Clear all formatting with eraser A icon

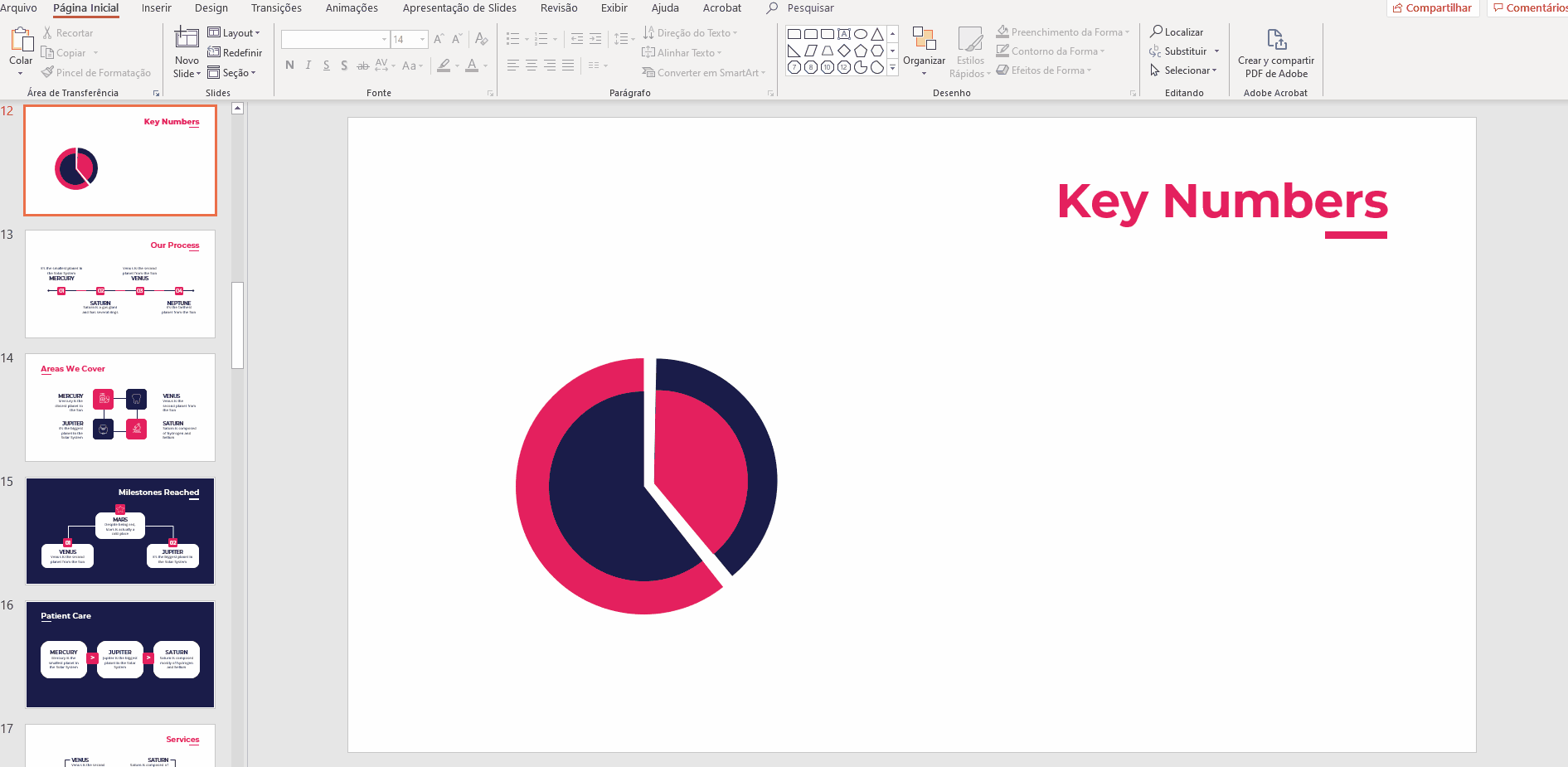(481, 39)
